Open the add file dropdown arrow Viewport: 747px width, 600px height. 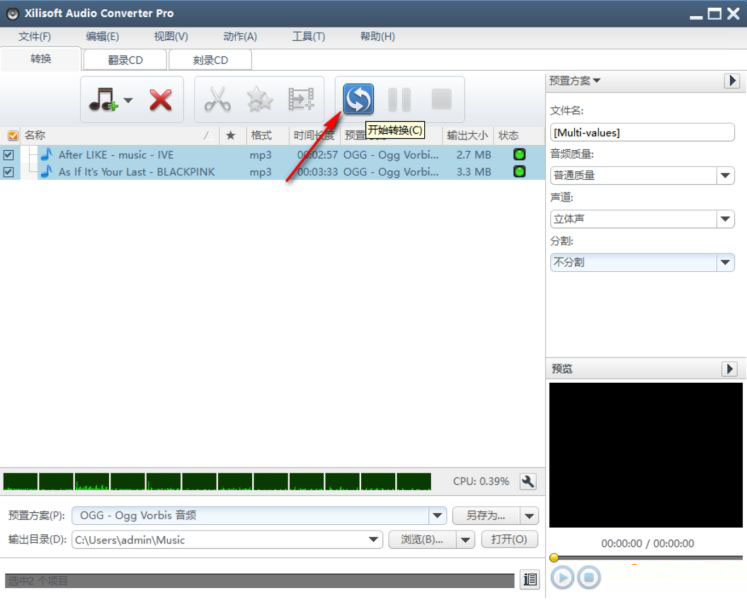(128, 100)
